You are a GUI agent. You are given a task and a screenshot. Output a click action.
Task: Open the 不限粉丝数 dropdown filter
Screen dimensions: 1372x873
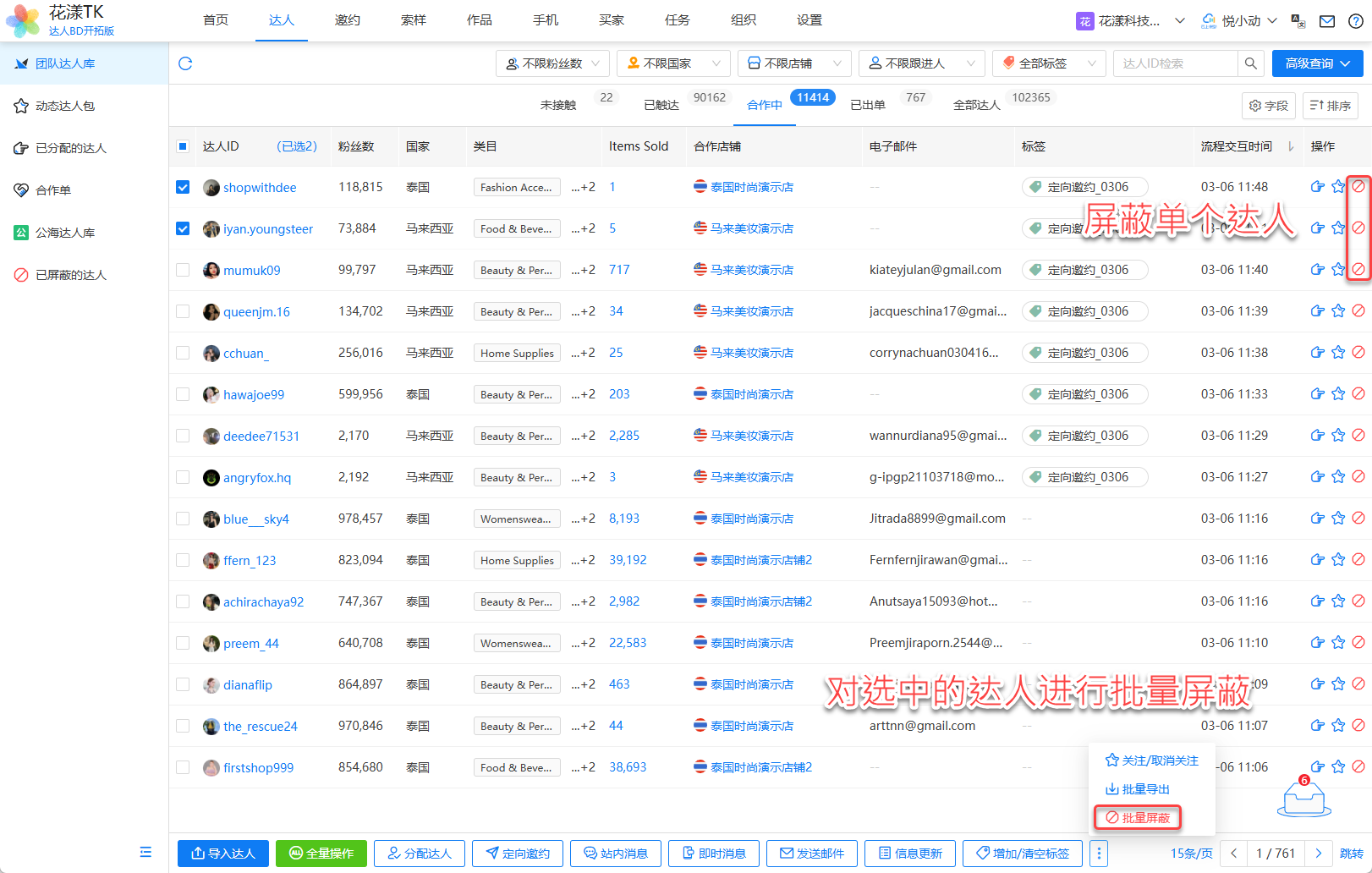click(x=552, y=63)
